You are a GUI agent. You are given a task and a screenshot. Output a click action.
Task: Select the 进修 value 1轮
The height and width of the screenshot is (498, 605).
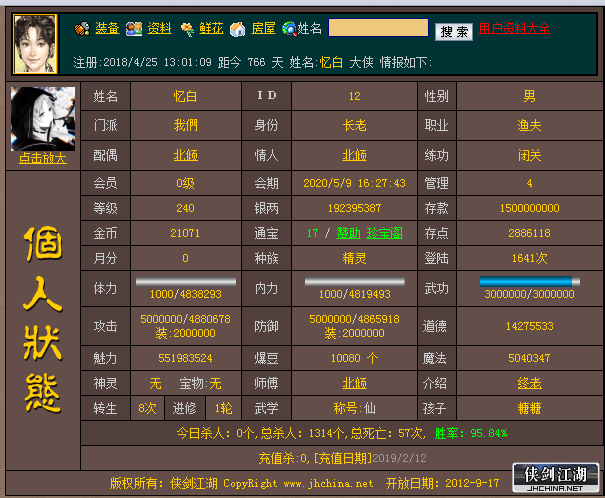coord(224,408)
